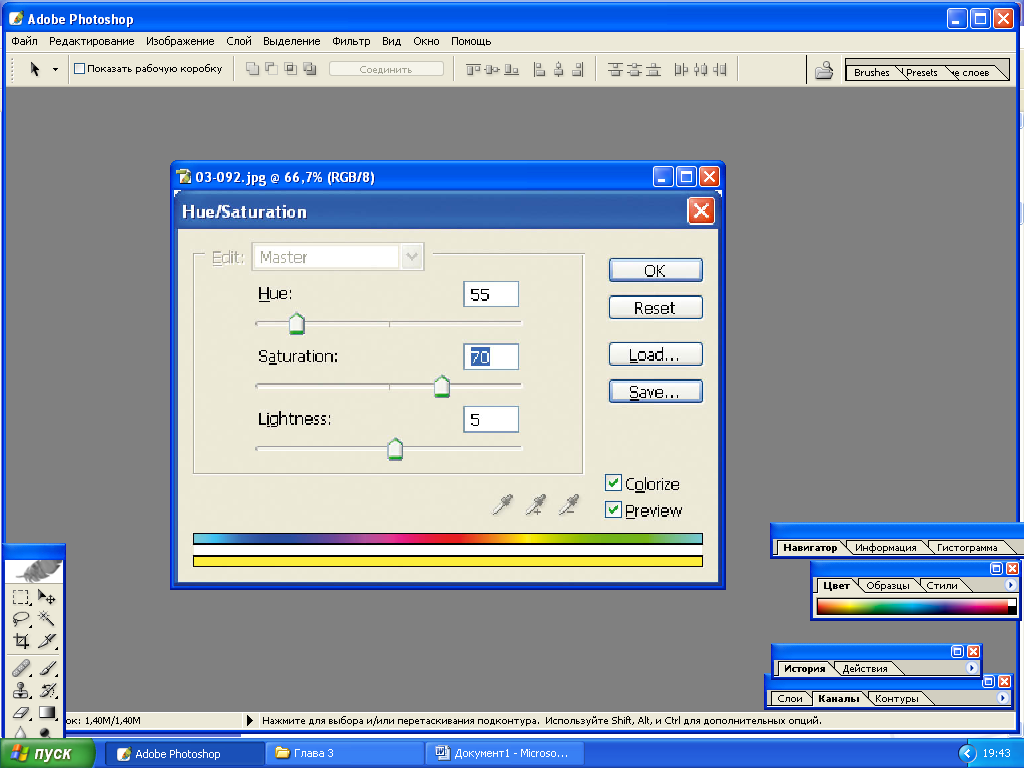Image resolution: width=1024 pixels, height=768 pixels.
Task: Select the Crop tool
Action: [21, 641]
